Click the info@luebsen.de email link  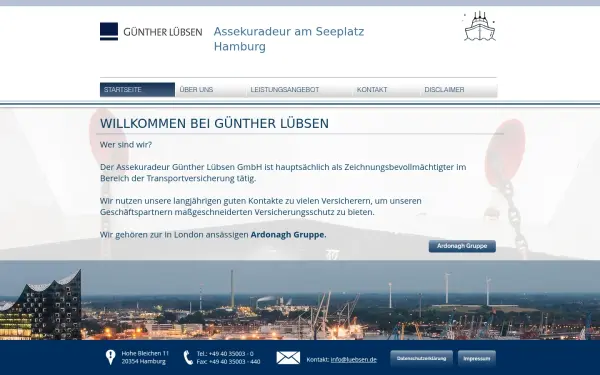[x=354, y=360]
